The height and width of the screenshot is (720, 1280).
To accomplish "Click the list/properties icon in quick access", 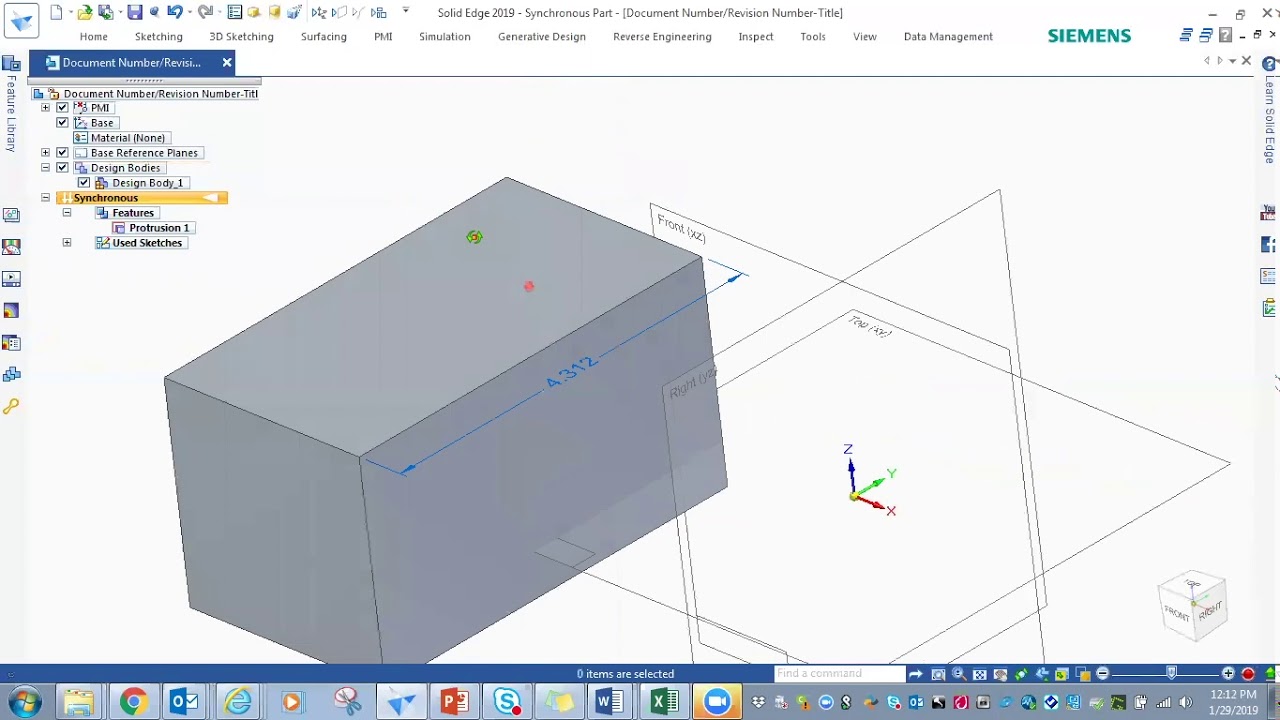I will pyautogui.click(x=234, y=13).
